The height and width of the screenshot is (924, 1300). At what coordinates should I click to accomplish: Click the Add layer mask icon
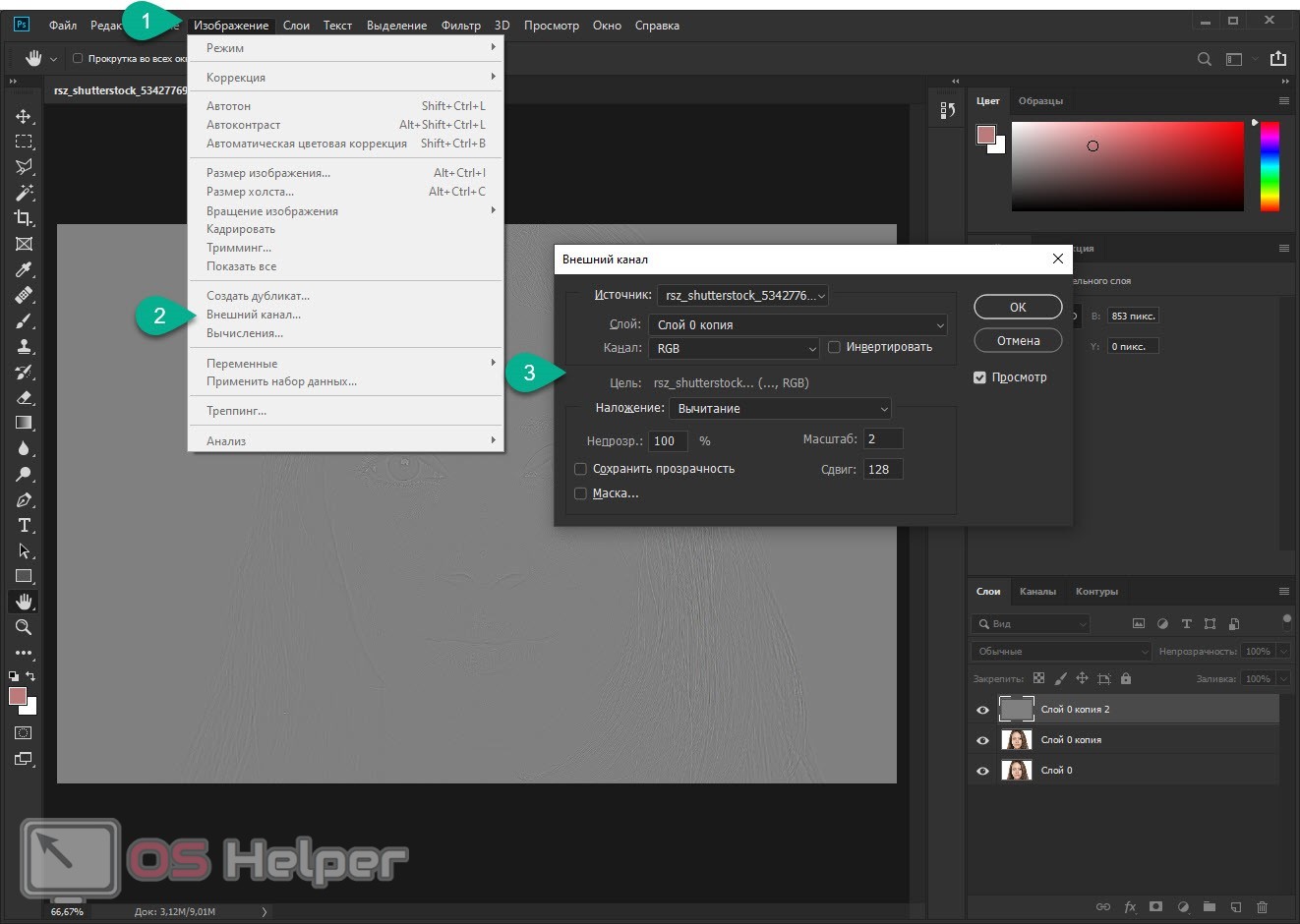tap(1156, 907)
